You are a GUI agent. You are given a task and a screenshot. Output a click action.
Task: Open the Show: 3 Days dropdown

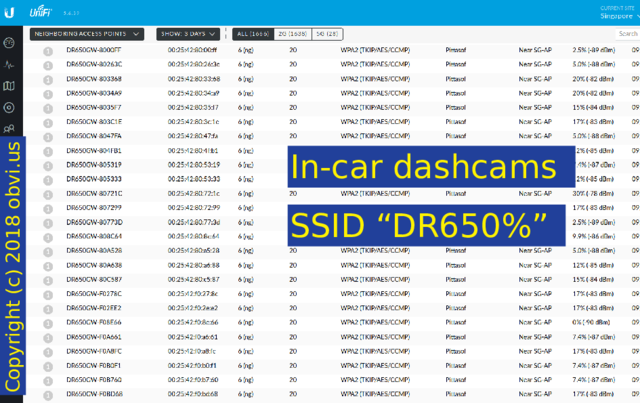click(x=188, y=34)
